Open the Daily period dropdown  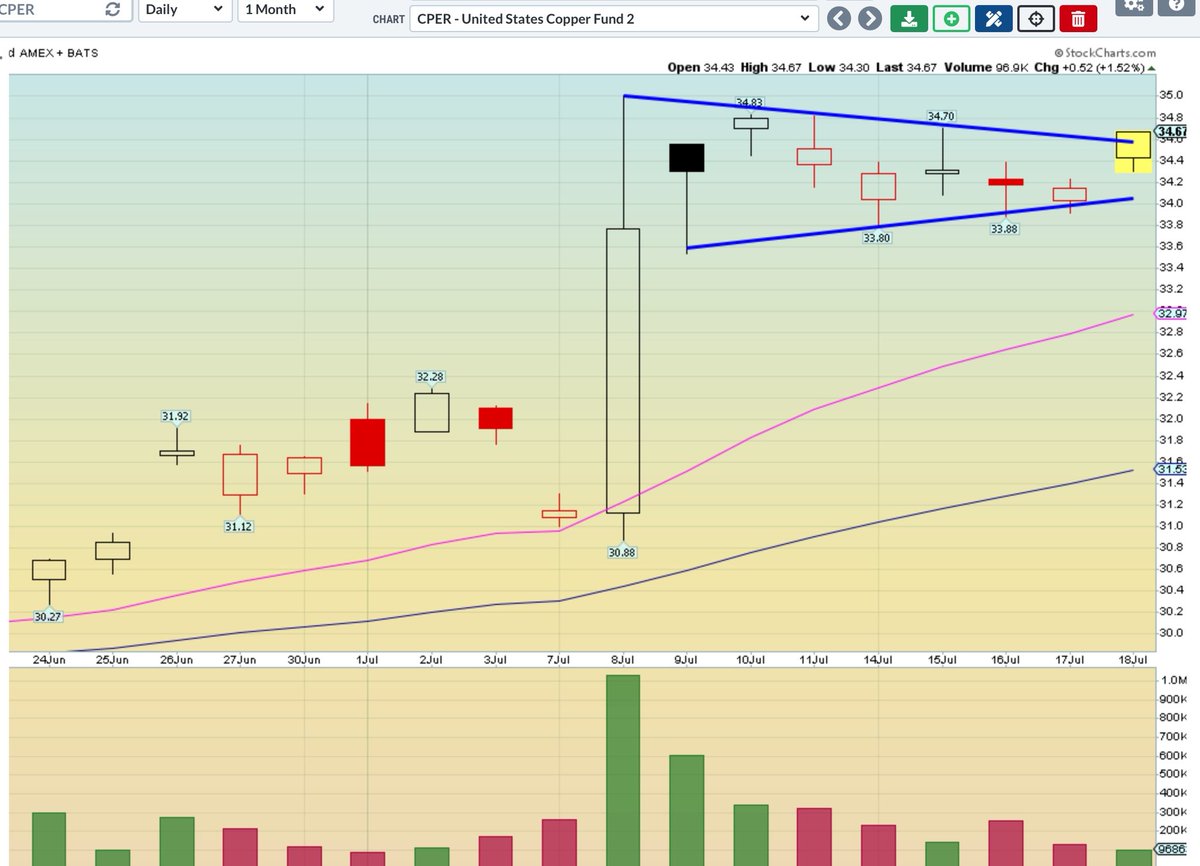183,9
